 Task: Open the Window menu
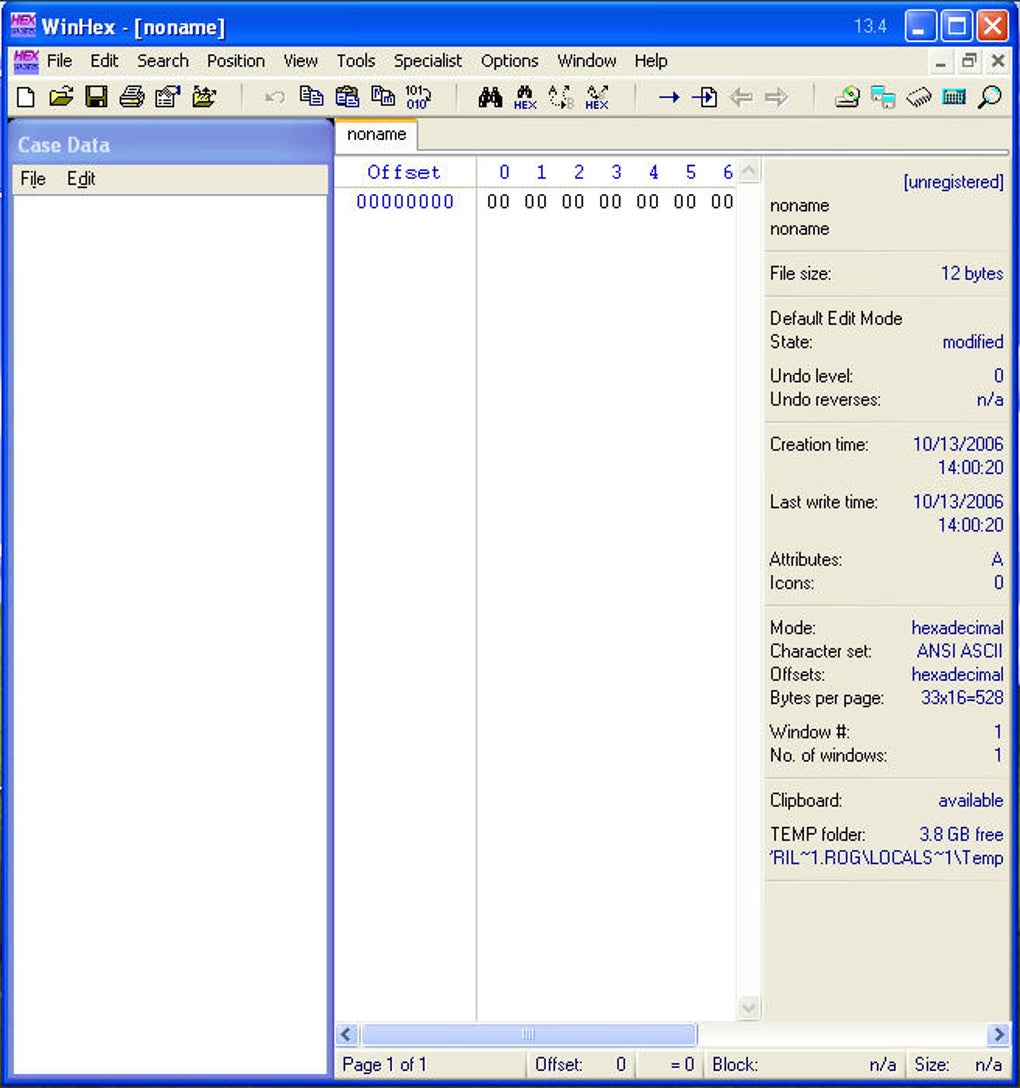pos(587,61)
